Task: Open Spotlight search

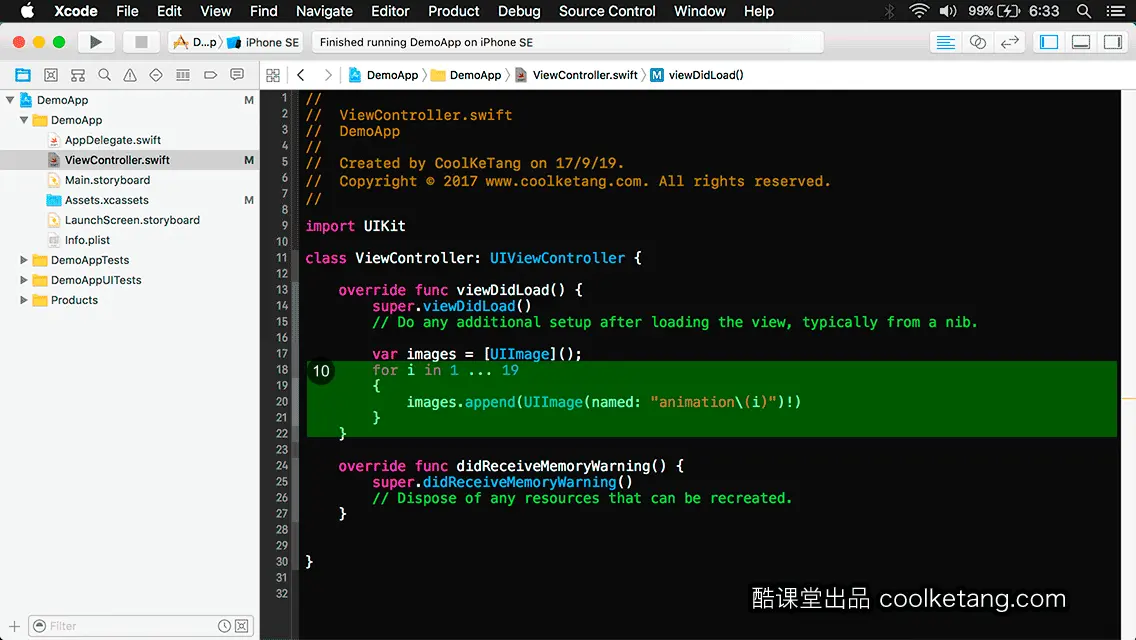Action: click(x=1084, y=11)
